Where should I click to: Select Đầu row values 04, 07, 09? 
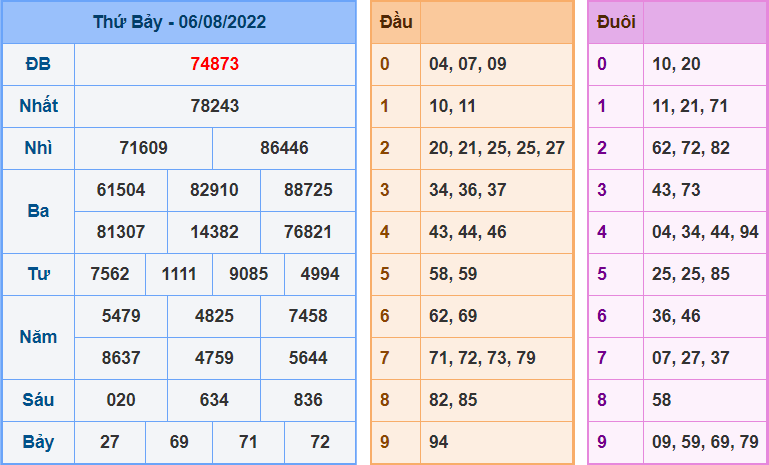click(x=468, y=64)
